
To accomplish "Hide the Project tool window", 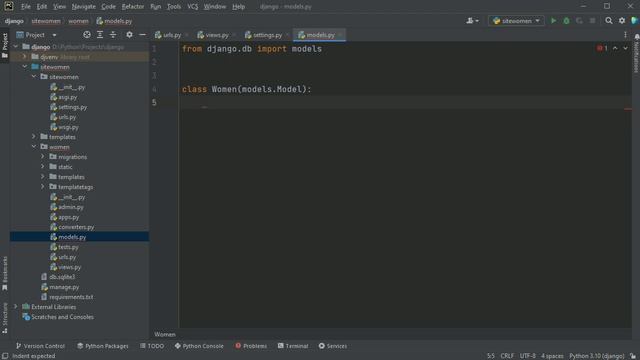I will pos(142,35).
